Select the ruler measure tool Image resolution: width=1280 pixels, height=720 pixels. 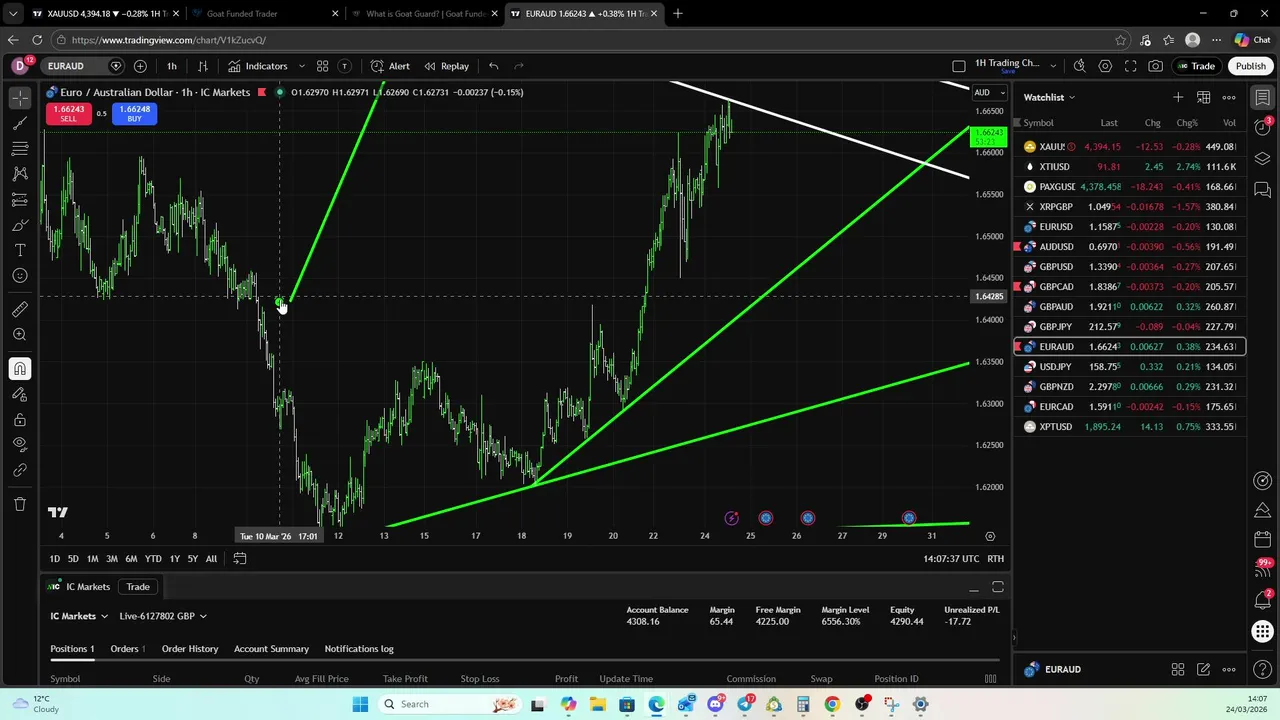(x=20, y=310)
